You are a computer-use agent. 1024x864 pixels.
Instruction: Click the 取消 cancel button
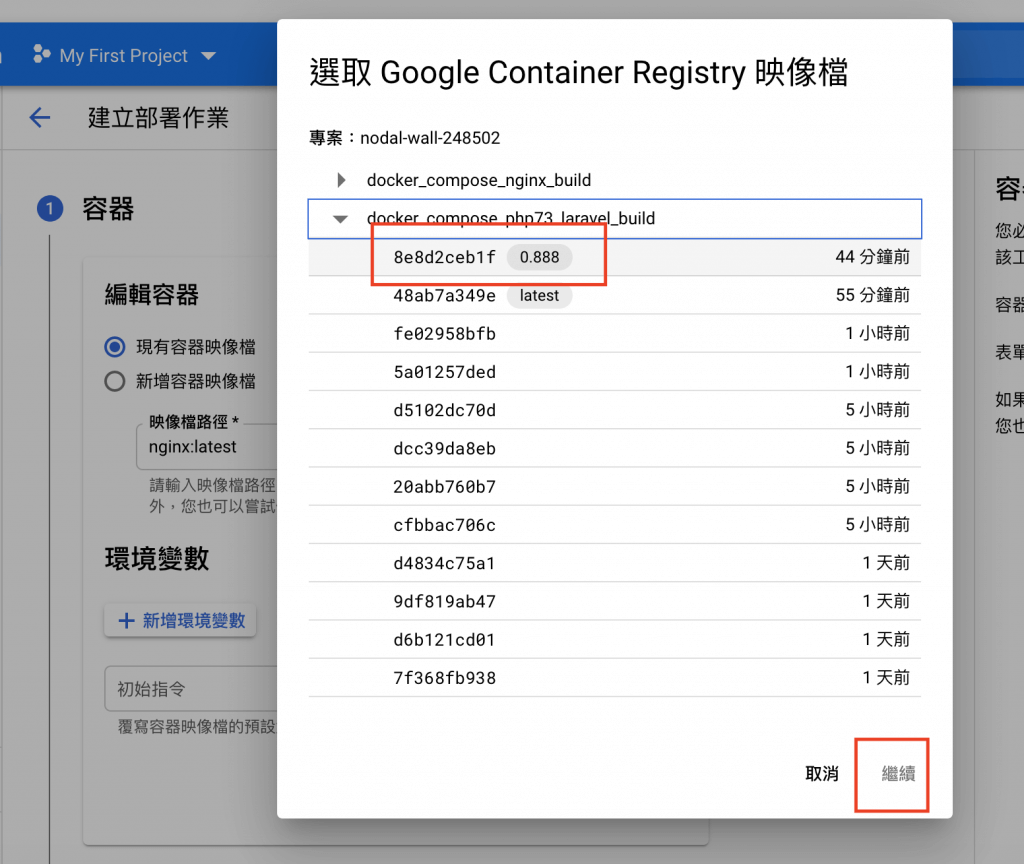(822, 774)
